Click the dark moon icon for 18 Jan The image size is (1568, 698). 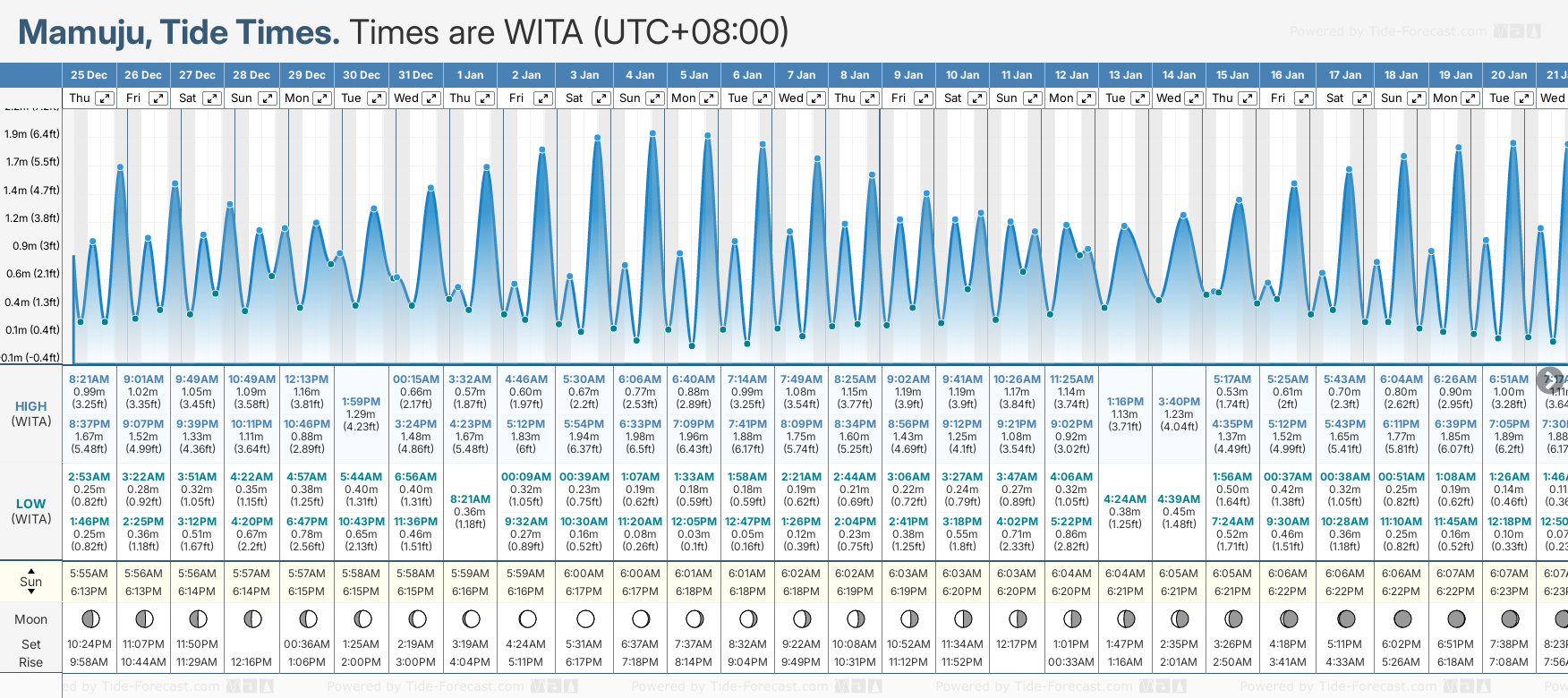pyautogui.click(x=1402, y=618)
